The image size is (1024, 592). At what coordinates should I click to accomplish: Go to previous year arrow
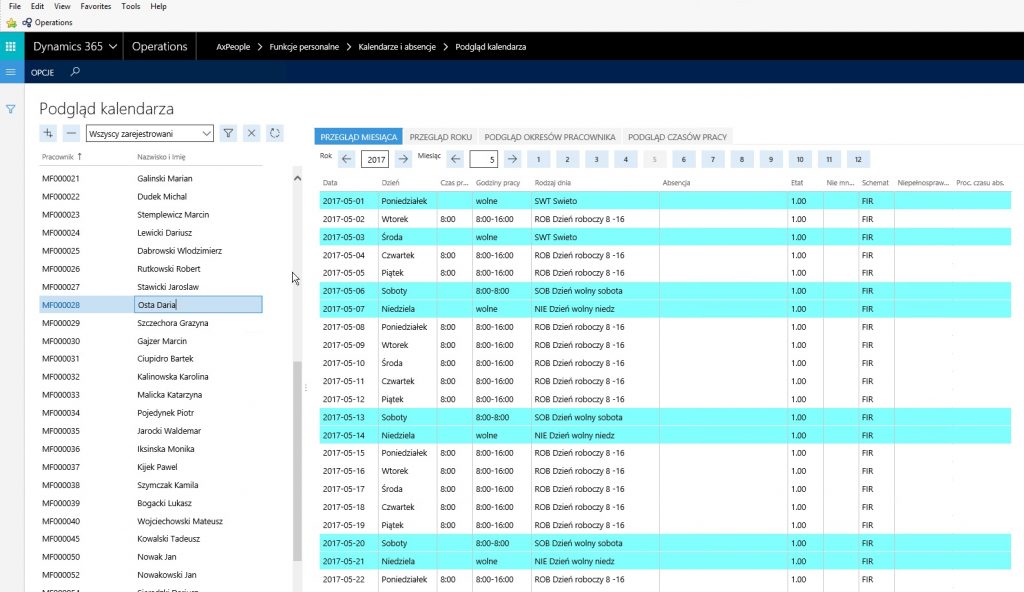[347, 159]
